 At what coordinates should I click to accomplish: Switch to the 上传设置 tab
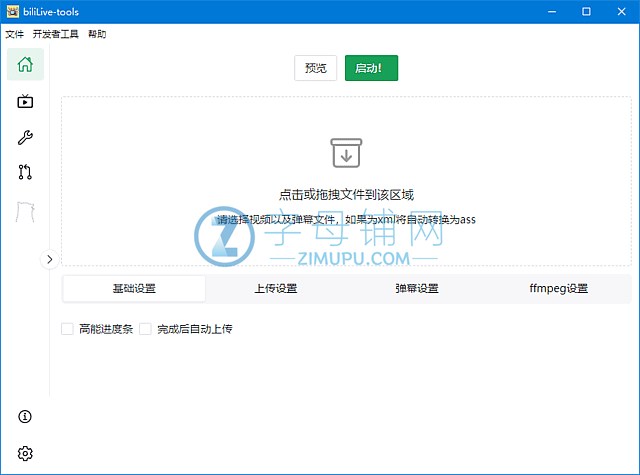[276, 289]
